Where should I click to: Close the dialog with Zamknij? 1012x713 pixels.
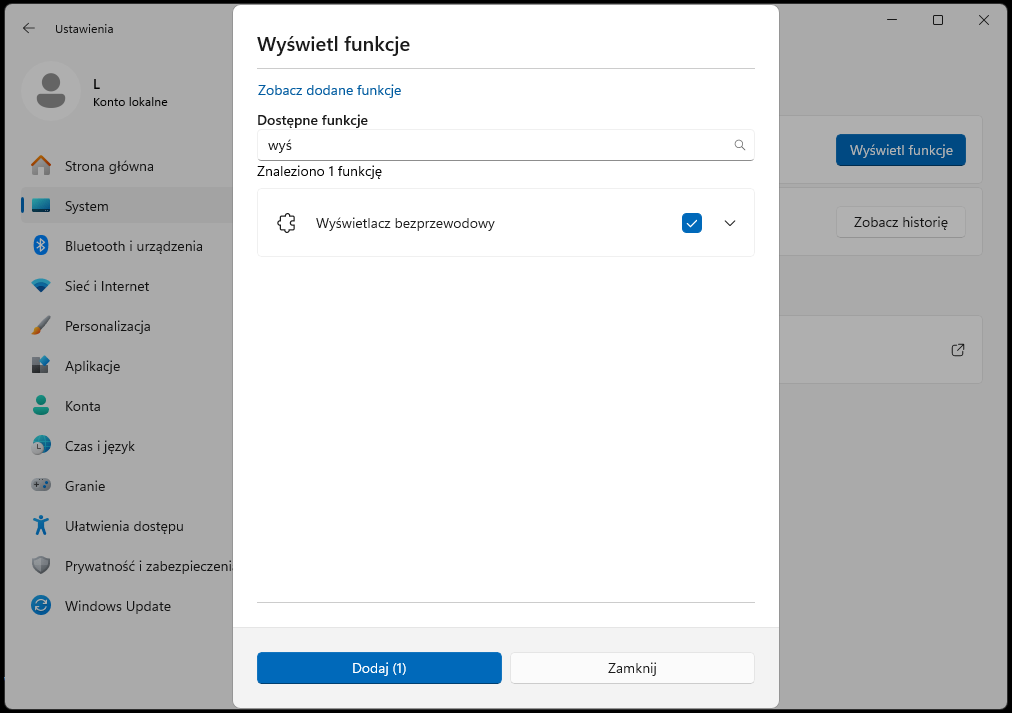pyautogui.click(x=632, y=668)
